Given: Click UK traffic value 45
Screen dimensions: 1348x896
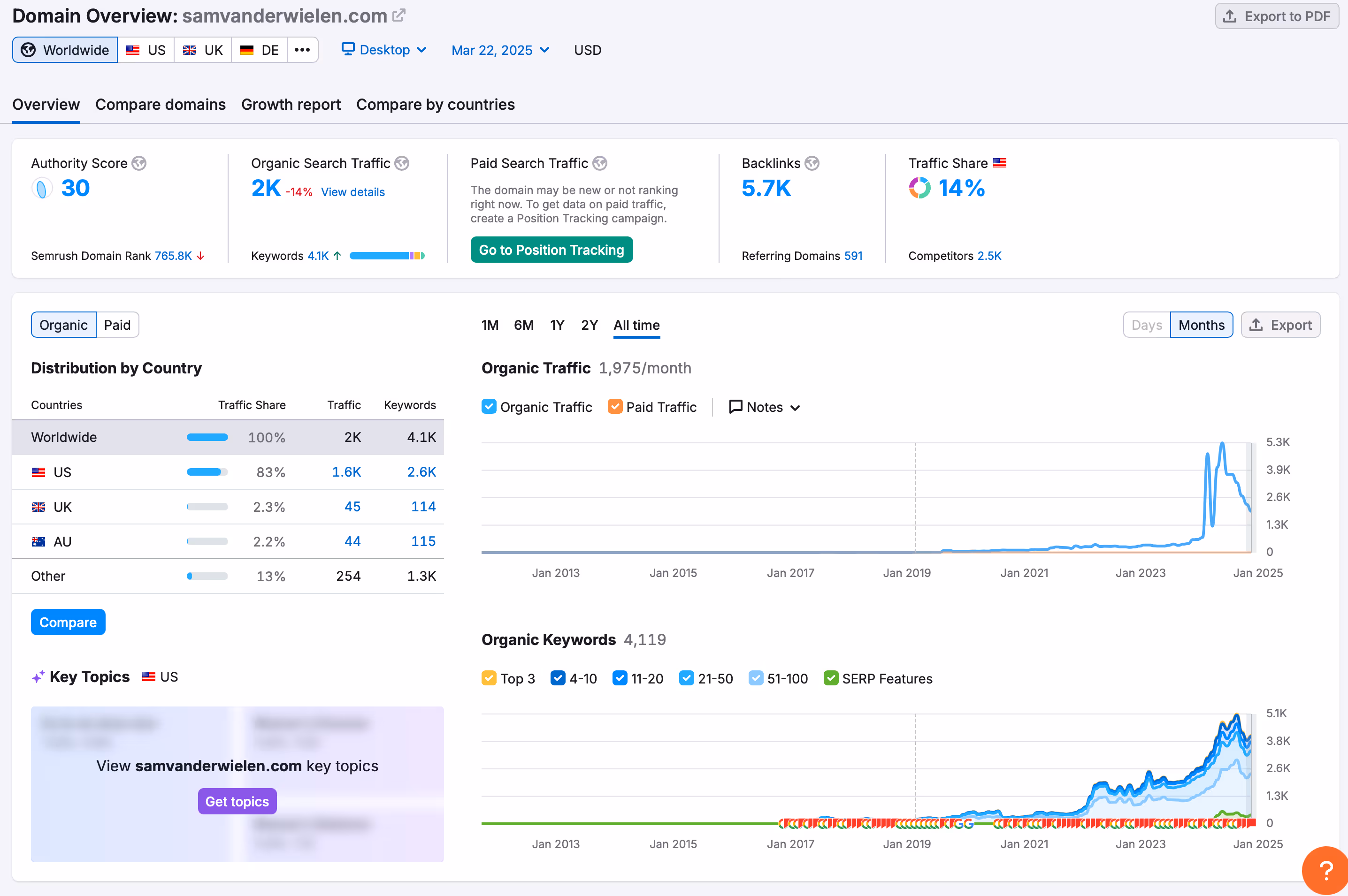Looking at the screenshot, I should (352, 507).
